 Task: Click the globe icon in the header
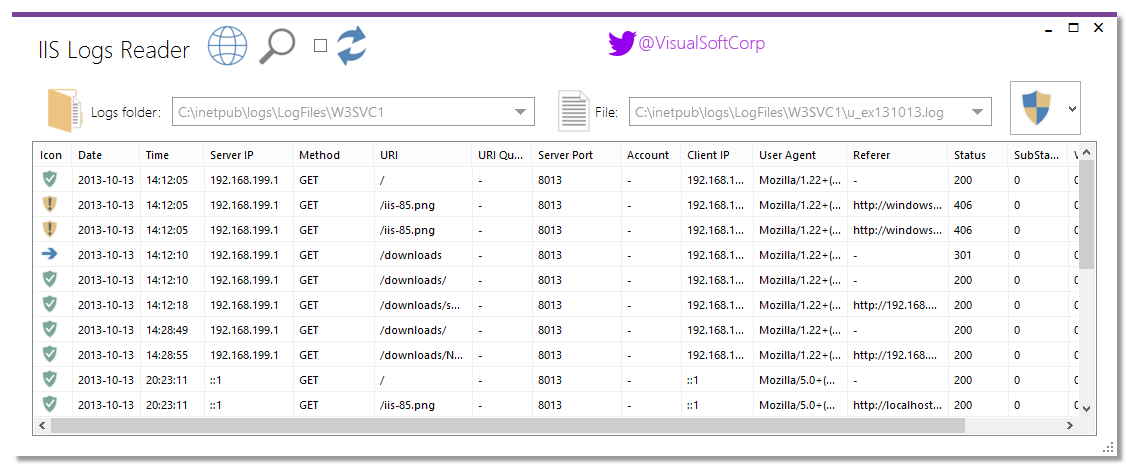(x=227, y=46)
